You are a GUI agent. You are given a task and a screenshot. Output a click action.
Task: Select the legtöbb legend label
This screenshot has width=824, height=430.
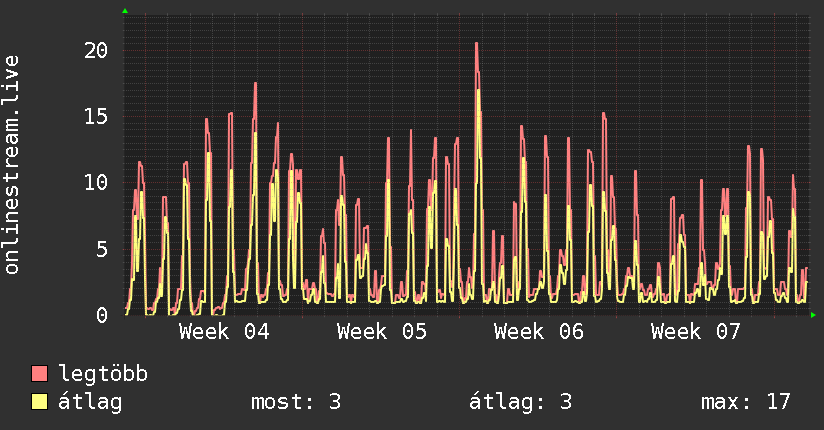pos(103,374)
